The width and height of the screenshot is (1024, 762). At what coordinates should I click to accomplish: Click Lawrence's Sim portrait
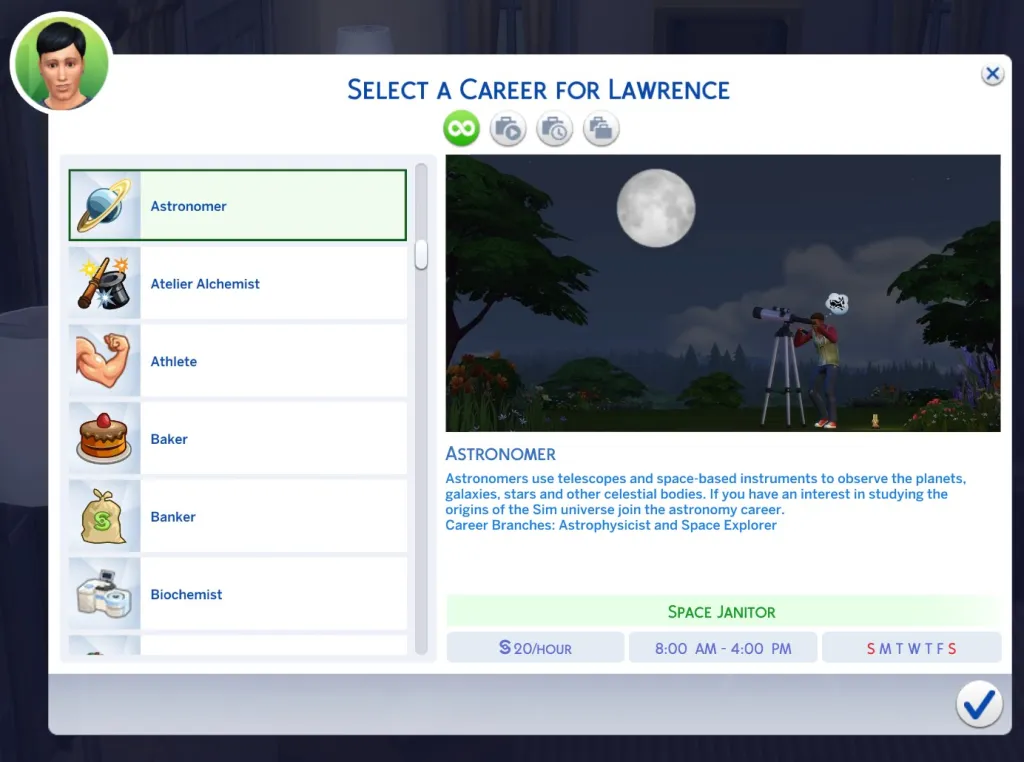click(61, 62)
